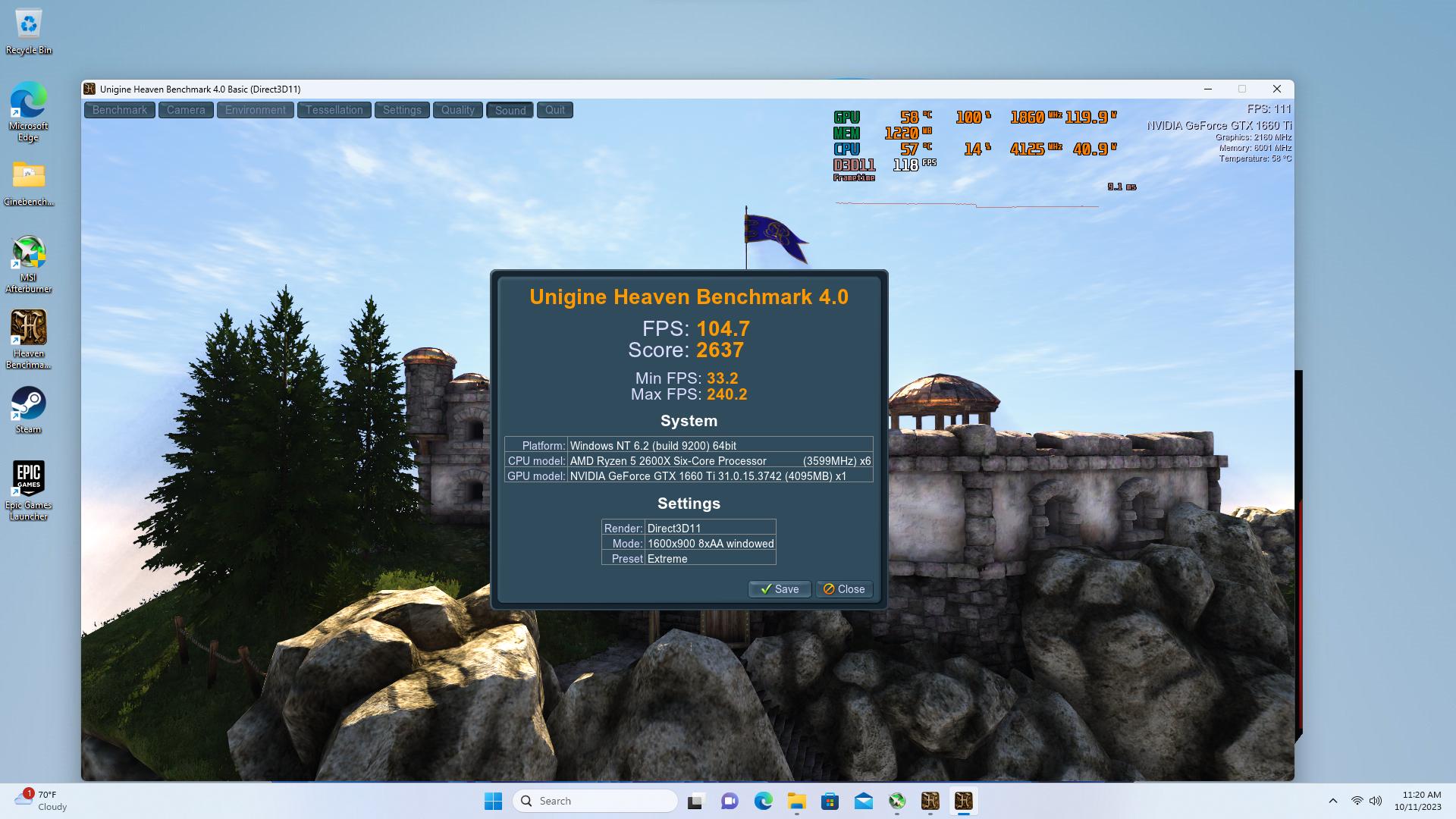This screenshot has height=819, width=1456.
Task: Open the Recycle Bin desktop icon
Action: (x=29, y=32)
